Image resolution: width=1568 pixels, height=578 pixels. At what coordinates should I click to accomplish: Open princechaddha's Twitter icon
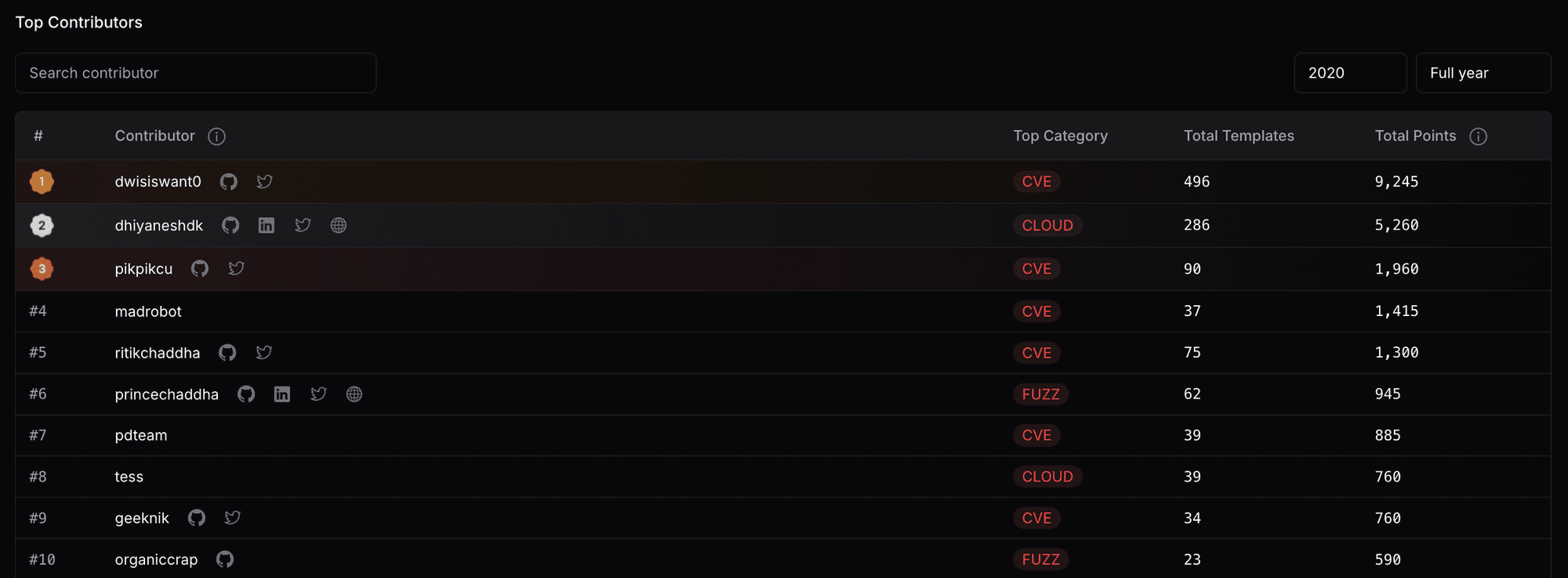(x=318, y=394)
